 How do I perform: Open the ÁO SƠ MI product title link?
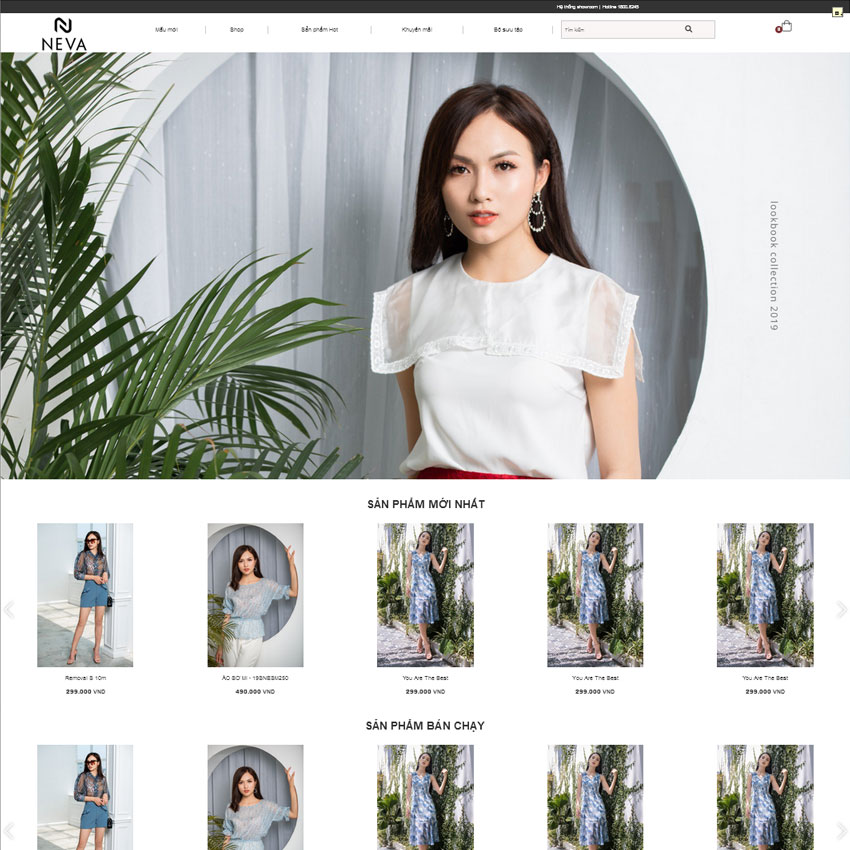click(x=255, y=678)
